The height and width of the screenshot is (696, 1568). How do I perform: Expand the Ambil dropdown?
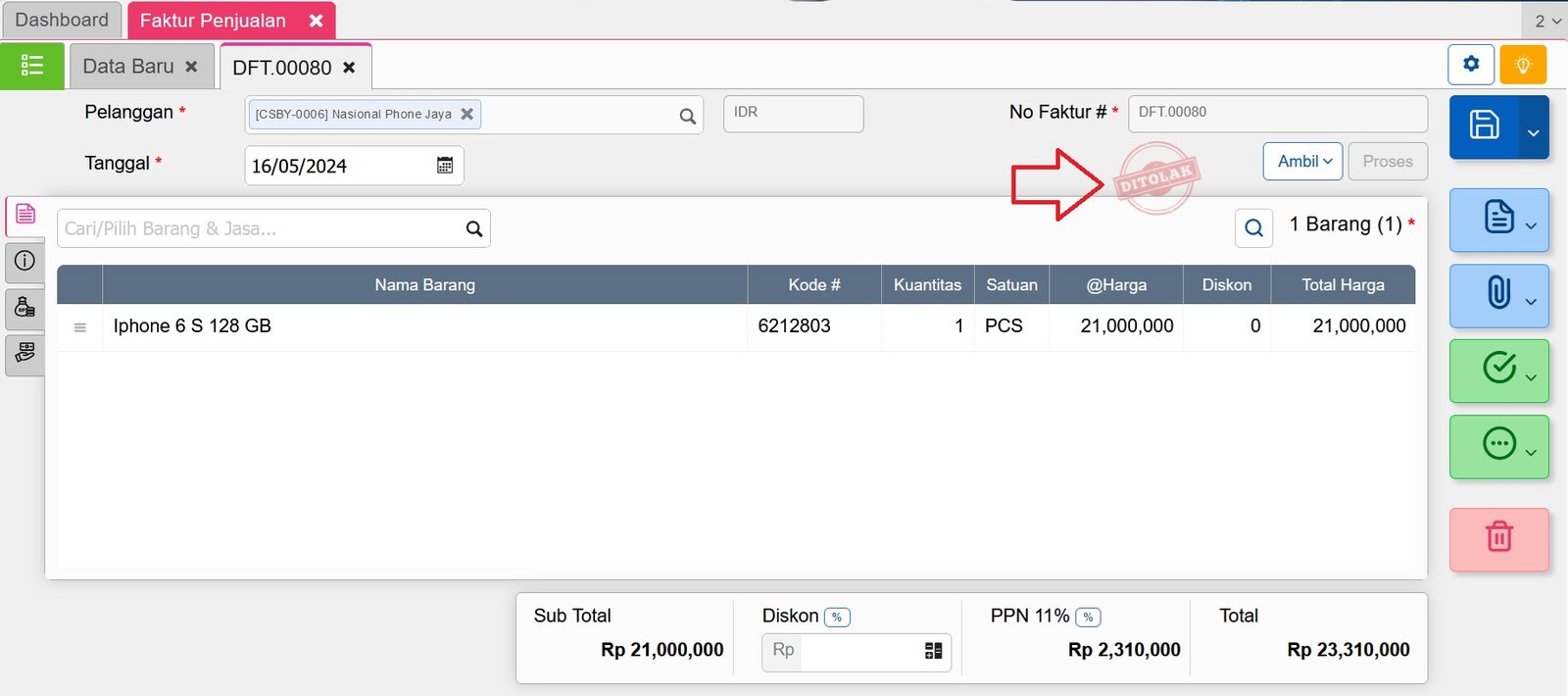pos(1302,162)
